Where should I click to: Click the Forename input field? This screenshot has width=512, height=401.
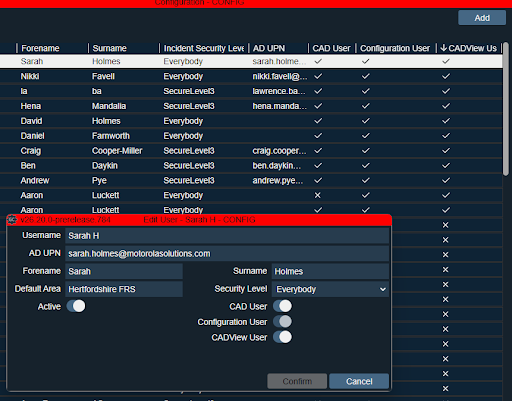pos(124,271)
